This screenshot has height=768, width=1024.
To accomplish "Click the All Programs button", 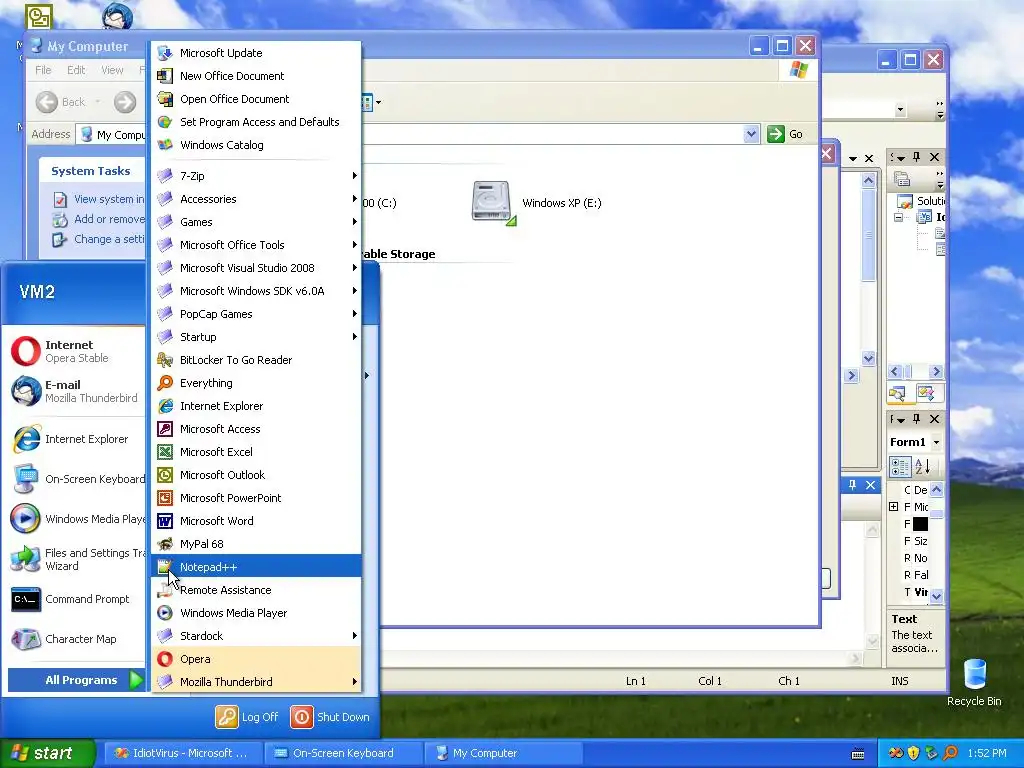I will click(x=76, y=680).
